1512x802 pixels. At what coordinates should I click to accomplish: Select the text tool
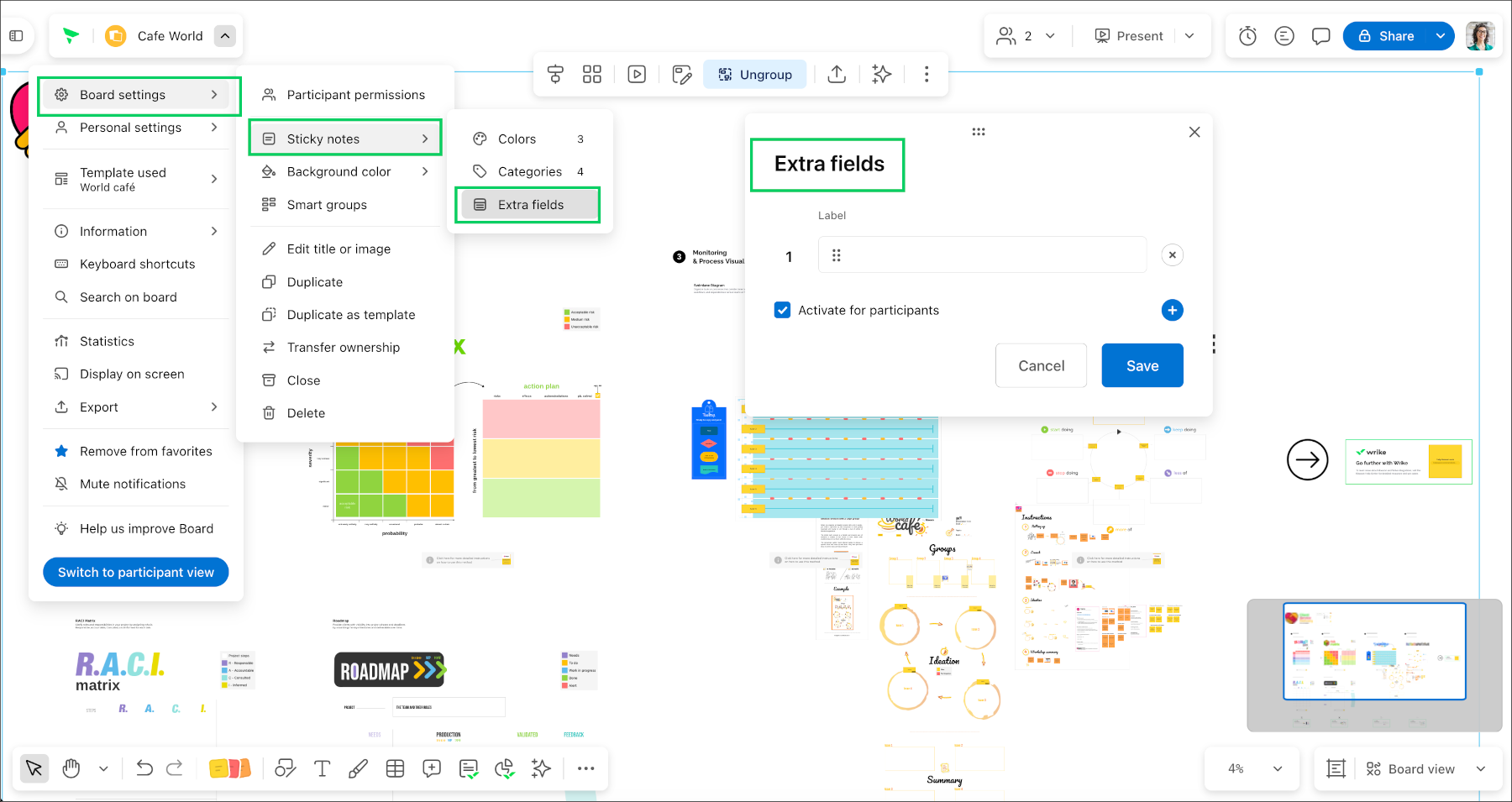coord(322,768)
